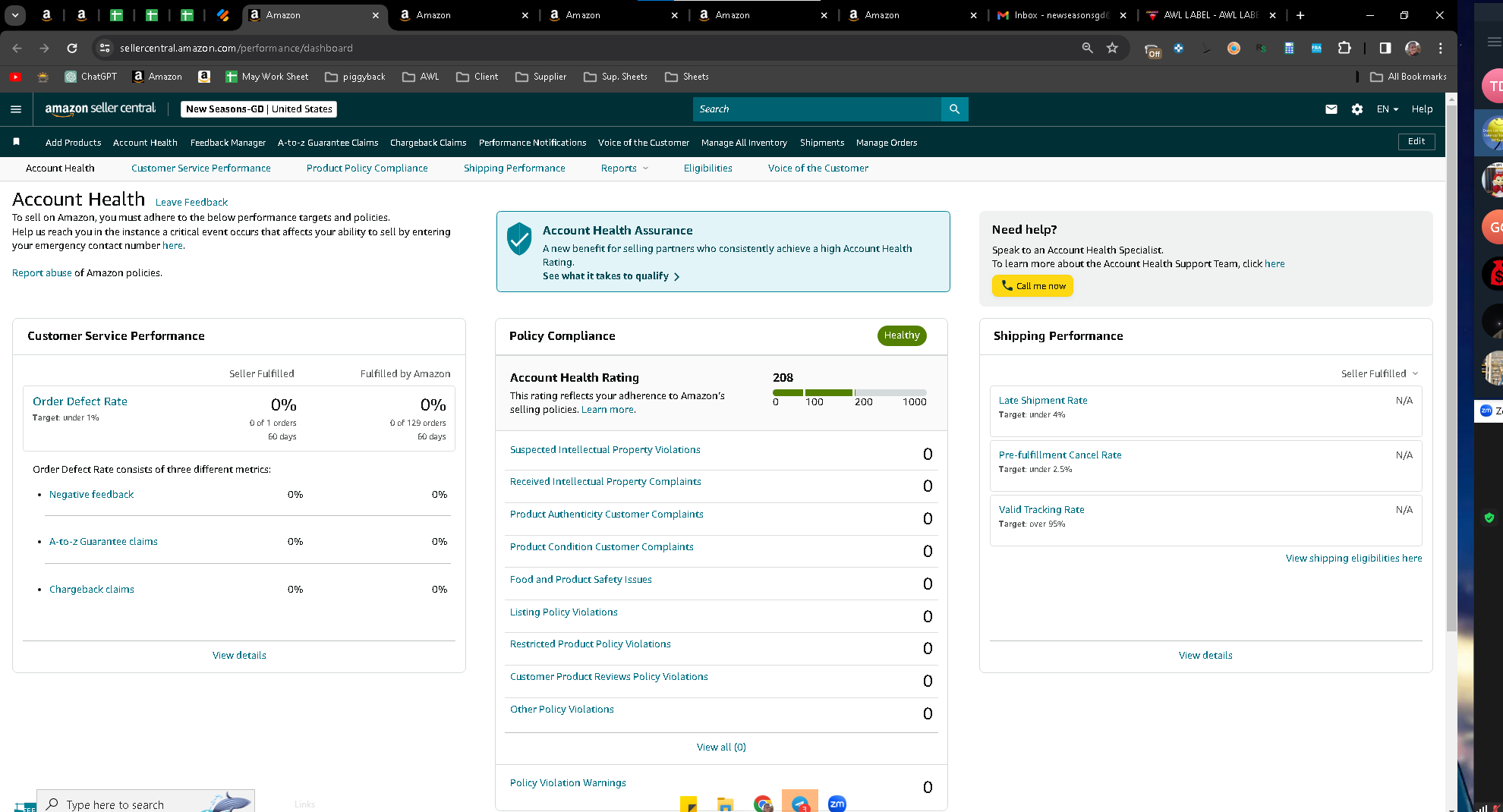1503x812 pixels.
Task: Switch to the Inbox Gmail browser tab
Action: tap(1061, 15)
